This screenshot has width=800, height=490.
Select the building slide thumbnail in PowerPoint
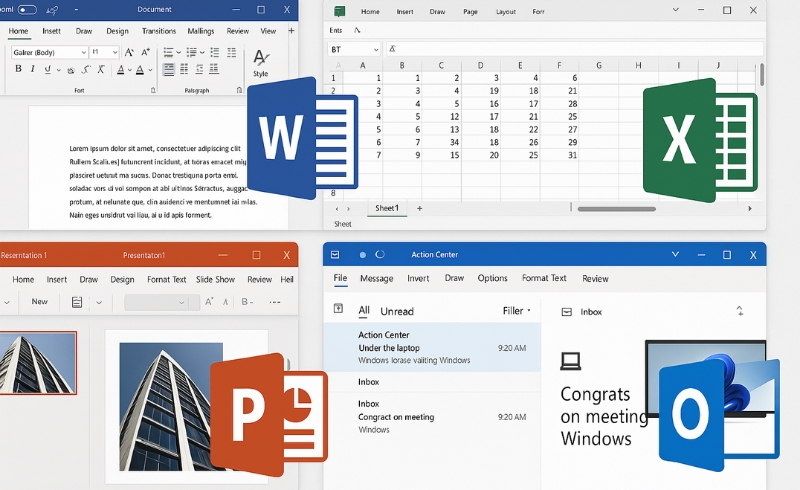coord(38,363)
